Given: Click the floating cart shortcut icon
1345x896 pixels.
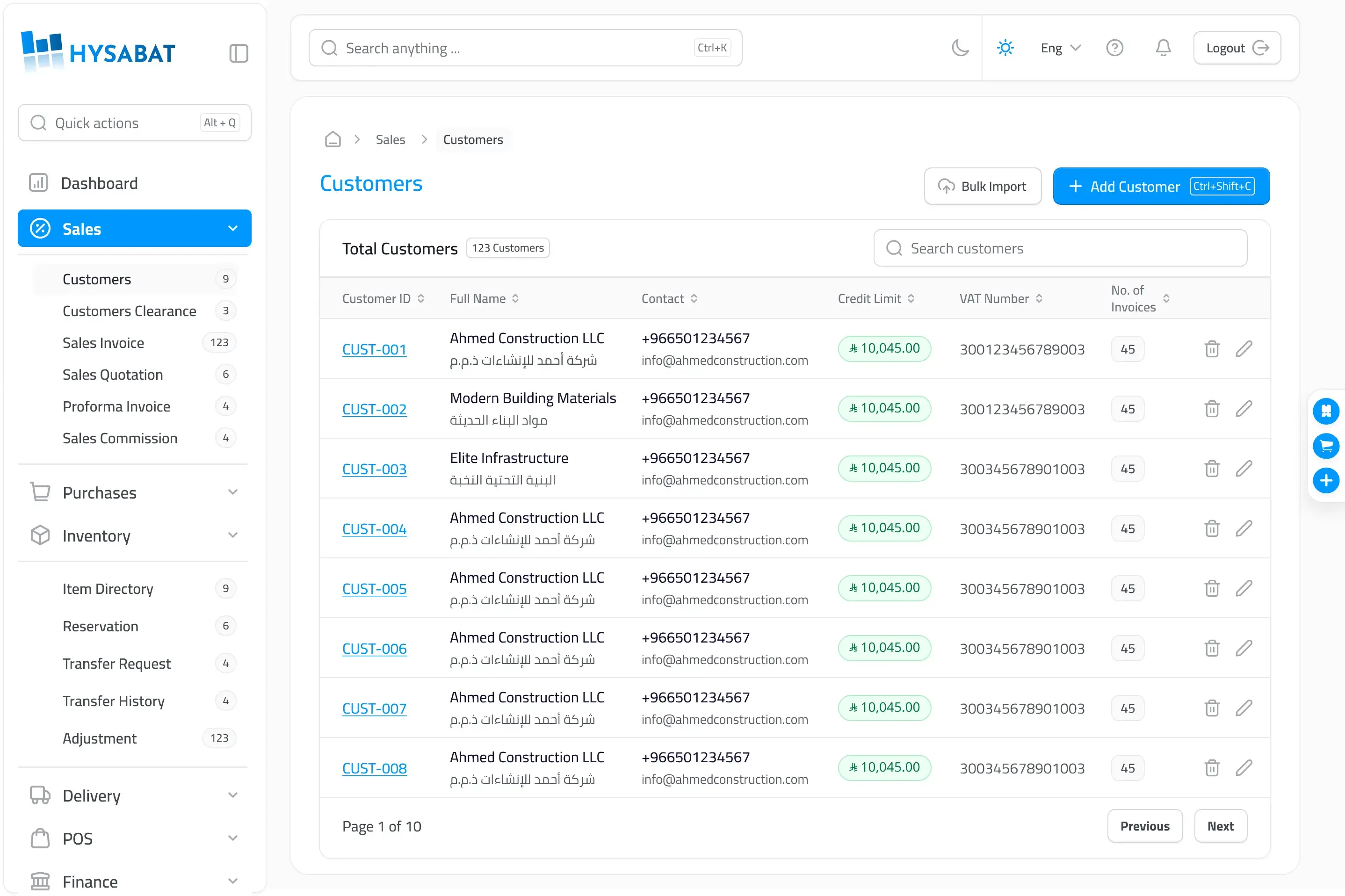Looking at the screenshot, I should tap(1325, 446).
